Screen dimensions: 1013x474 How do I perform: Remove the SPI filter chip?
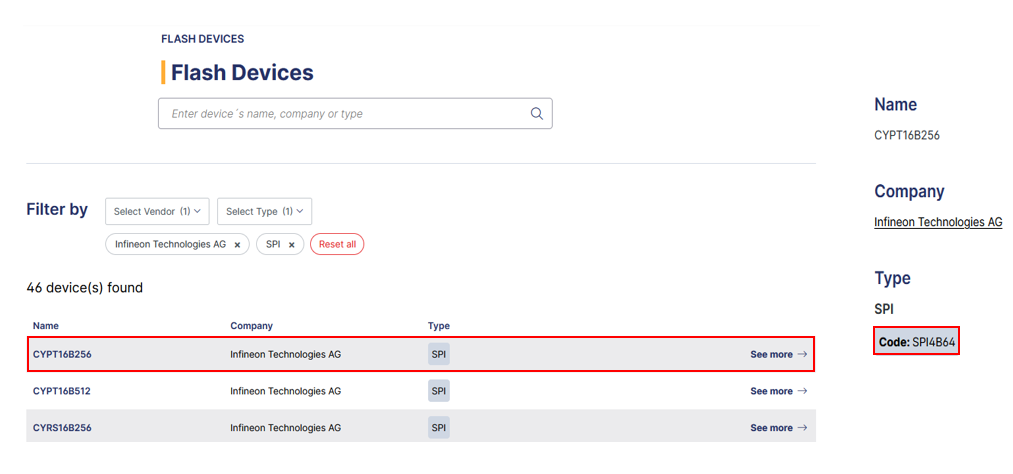tap(292, 245)
